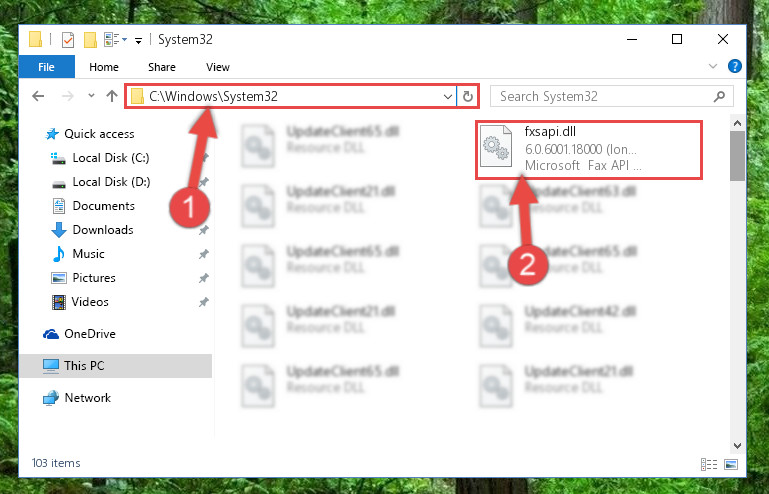Click the Properties icon in quick access toolbar

68,40
